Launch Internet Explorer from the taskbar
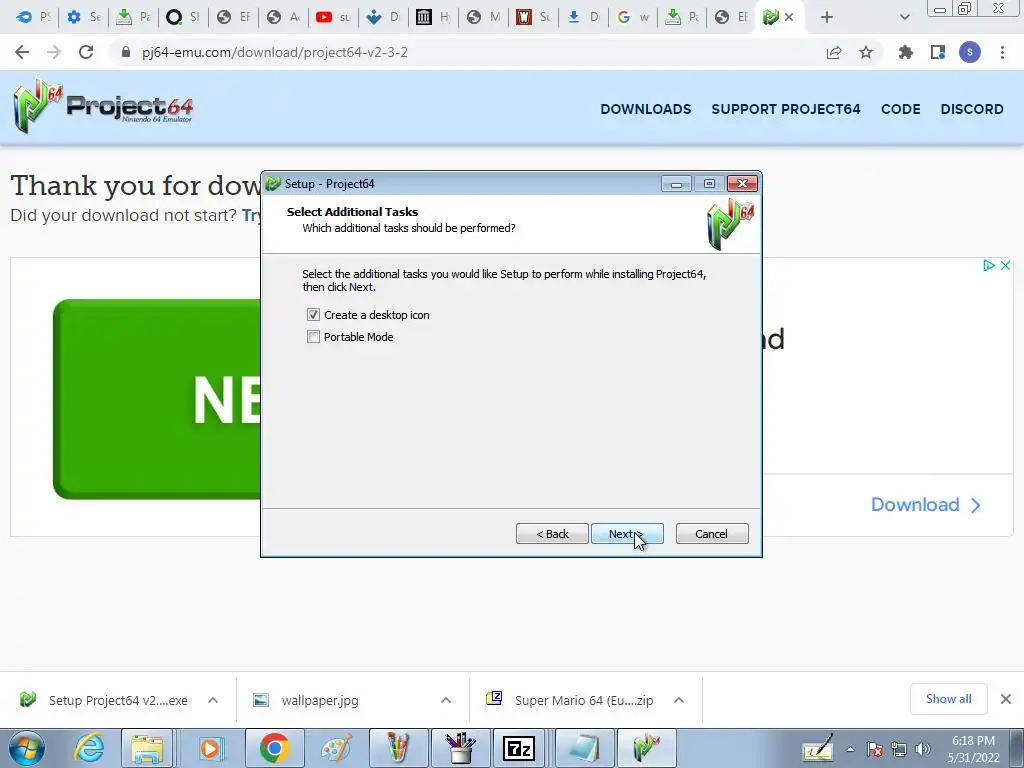Image resolution: width=1024 pixels, height=768 pixels. pos(89,748)
